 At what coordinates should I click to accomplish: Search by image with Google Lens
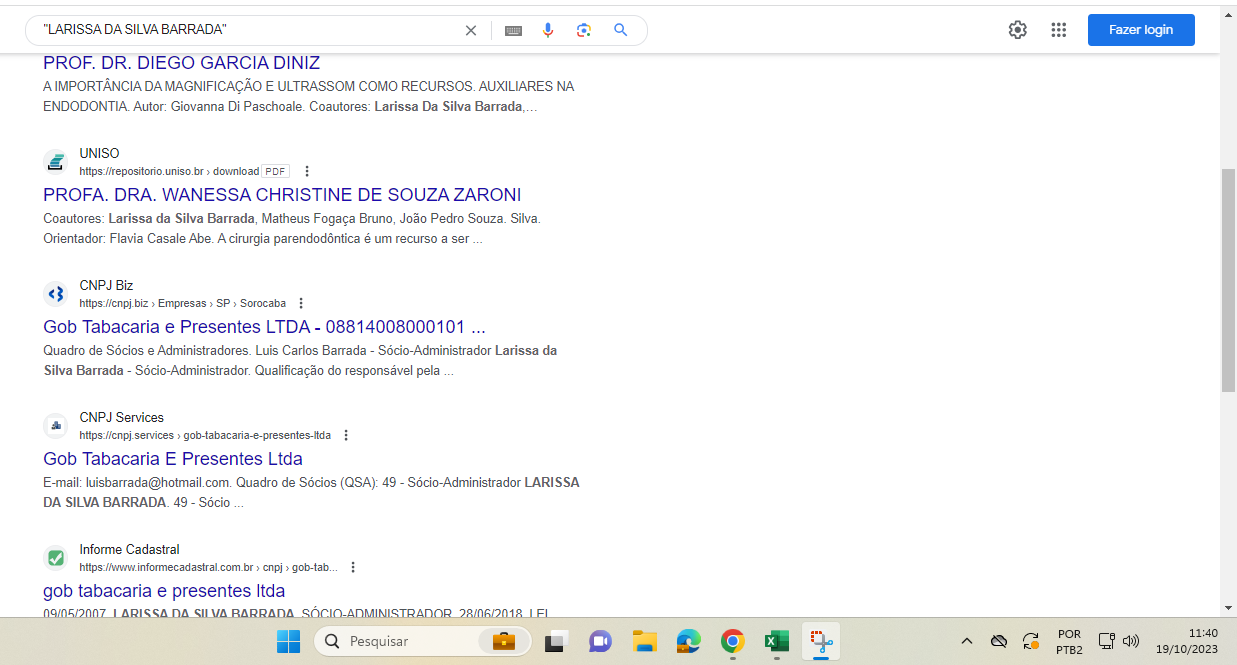(584, 30)
